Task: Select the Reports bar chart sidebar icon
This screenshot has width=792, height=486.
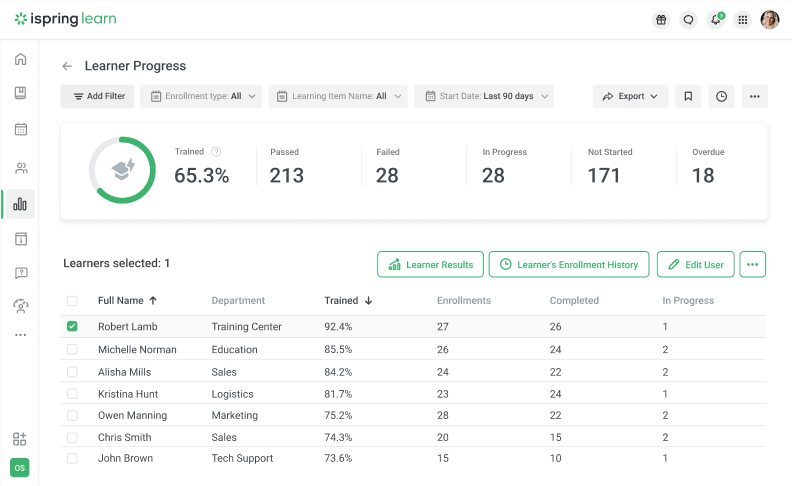Action: [x=20, y=204]
